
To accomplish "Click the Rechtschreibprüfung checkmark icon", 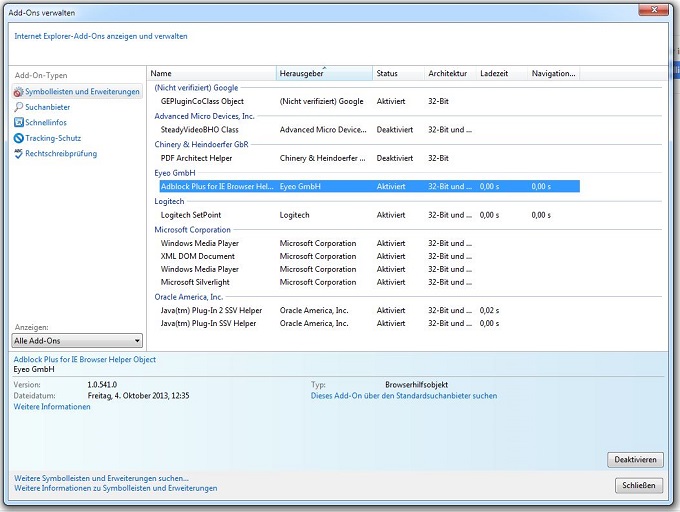I will [x=18, y=154].
